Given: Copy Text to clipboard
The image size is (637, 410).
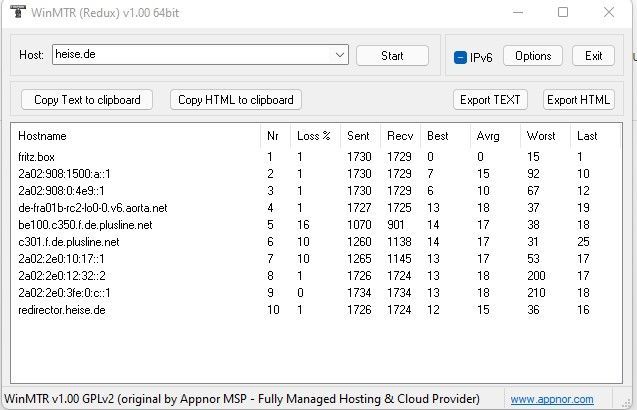Looking at the screenshot, I should (x=87, y=100).
